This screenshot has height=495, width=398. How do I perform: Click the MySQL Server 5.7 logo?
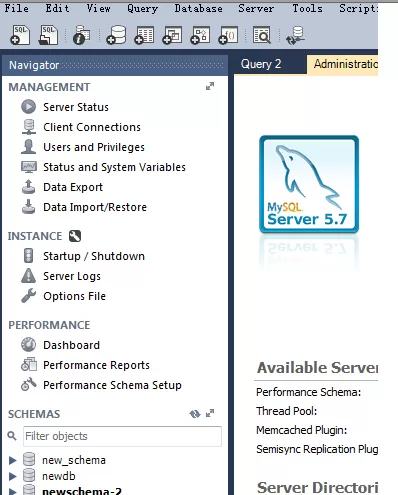click(x=309, y=184)
